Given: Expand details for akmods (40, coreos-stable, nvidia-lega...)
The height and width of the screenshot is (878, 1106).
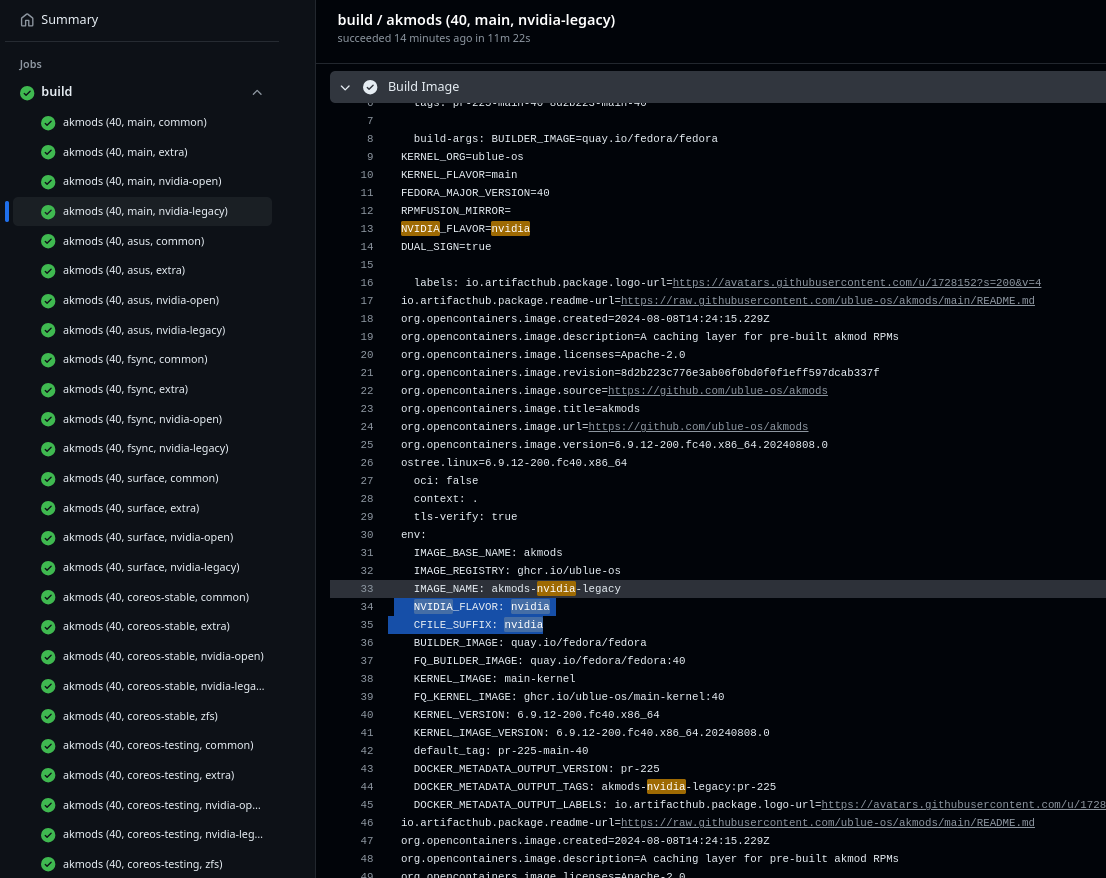Looking at the screenshot, I should pos(163,686).
